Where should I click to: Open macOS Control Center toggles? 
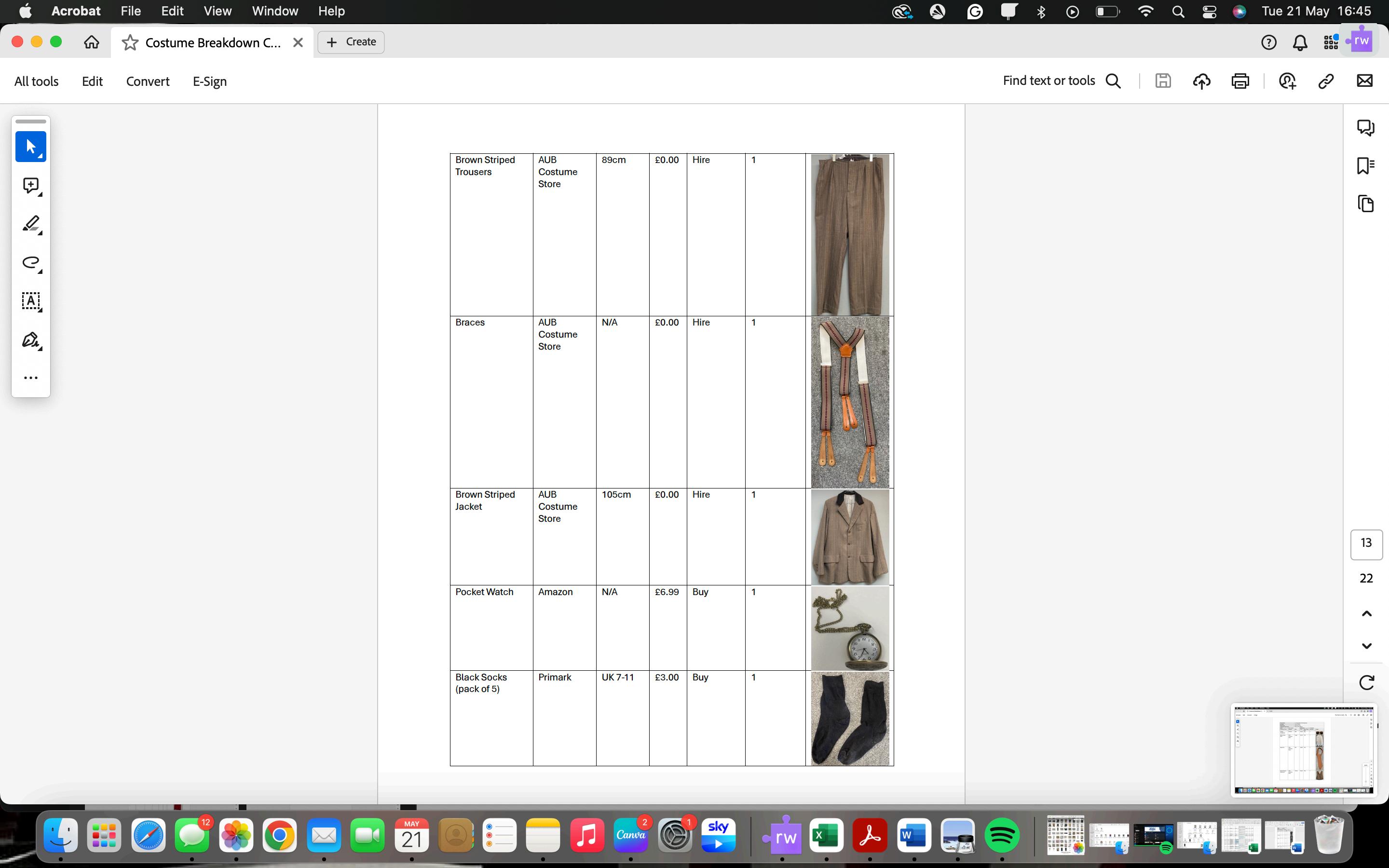[1210, 12]
